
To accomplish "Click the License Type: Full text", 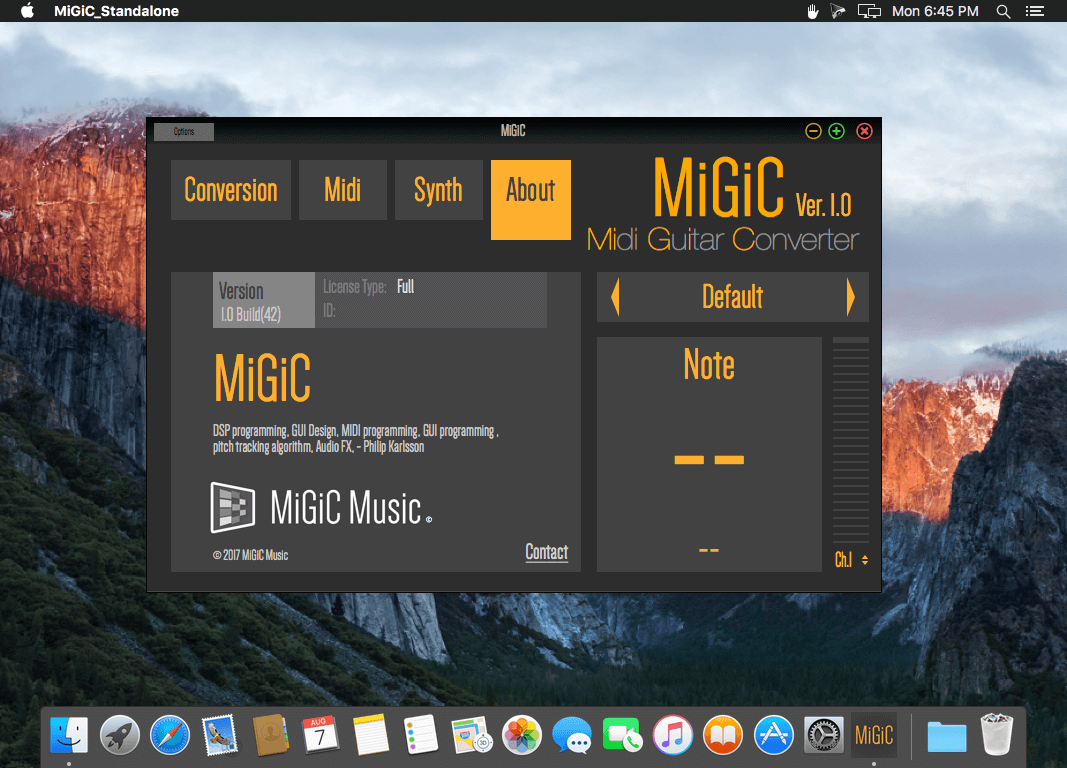I will point(368,287).
